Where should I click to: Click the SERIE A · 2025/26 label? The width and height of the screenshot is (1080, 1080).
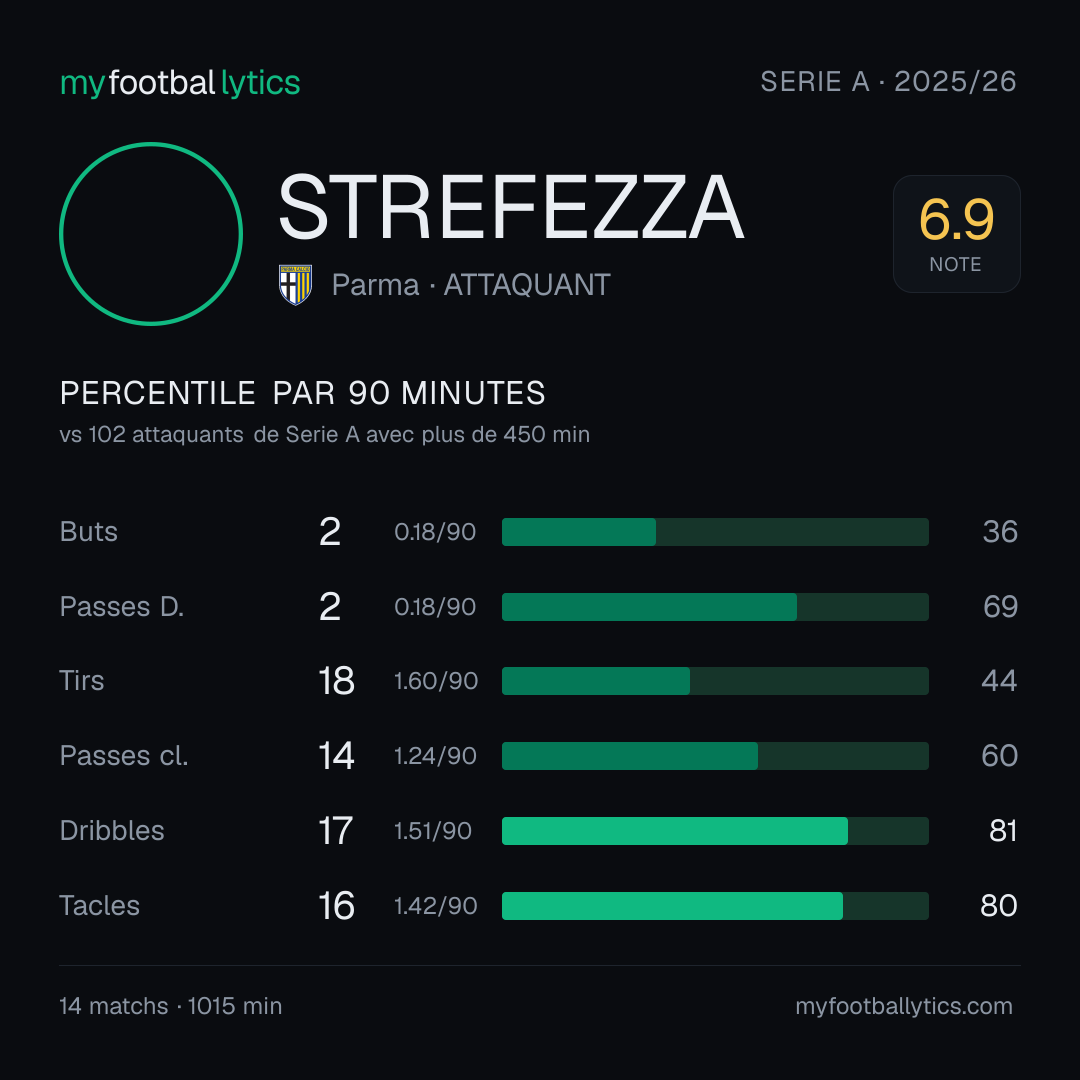[x=889, y=82]
